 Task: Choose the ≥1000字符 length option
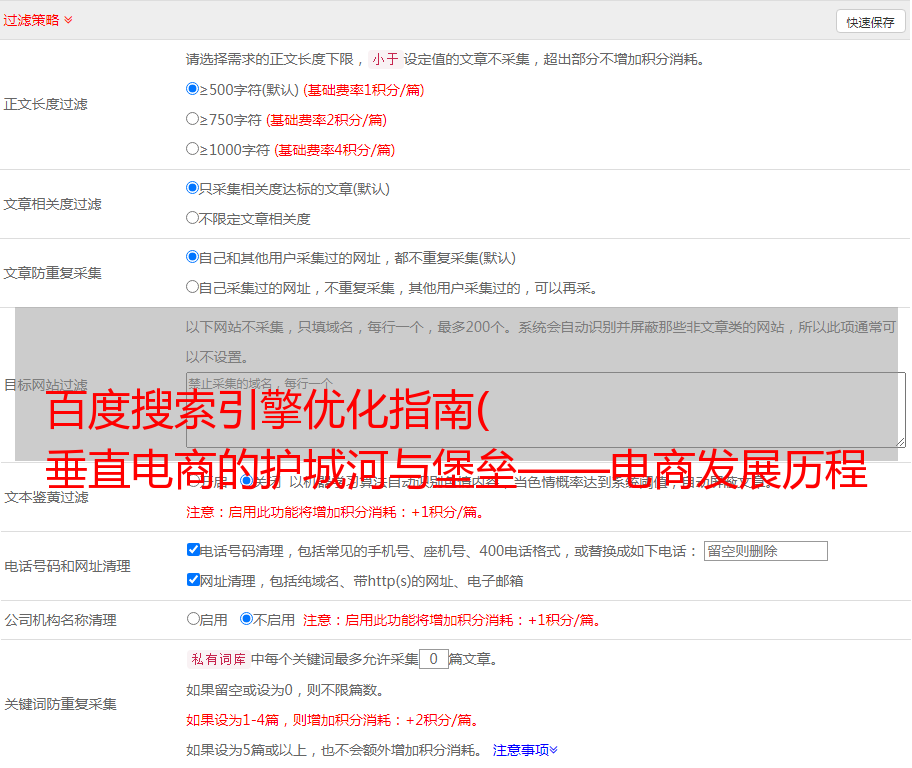tap(193, 149)
